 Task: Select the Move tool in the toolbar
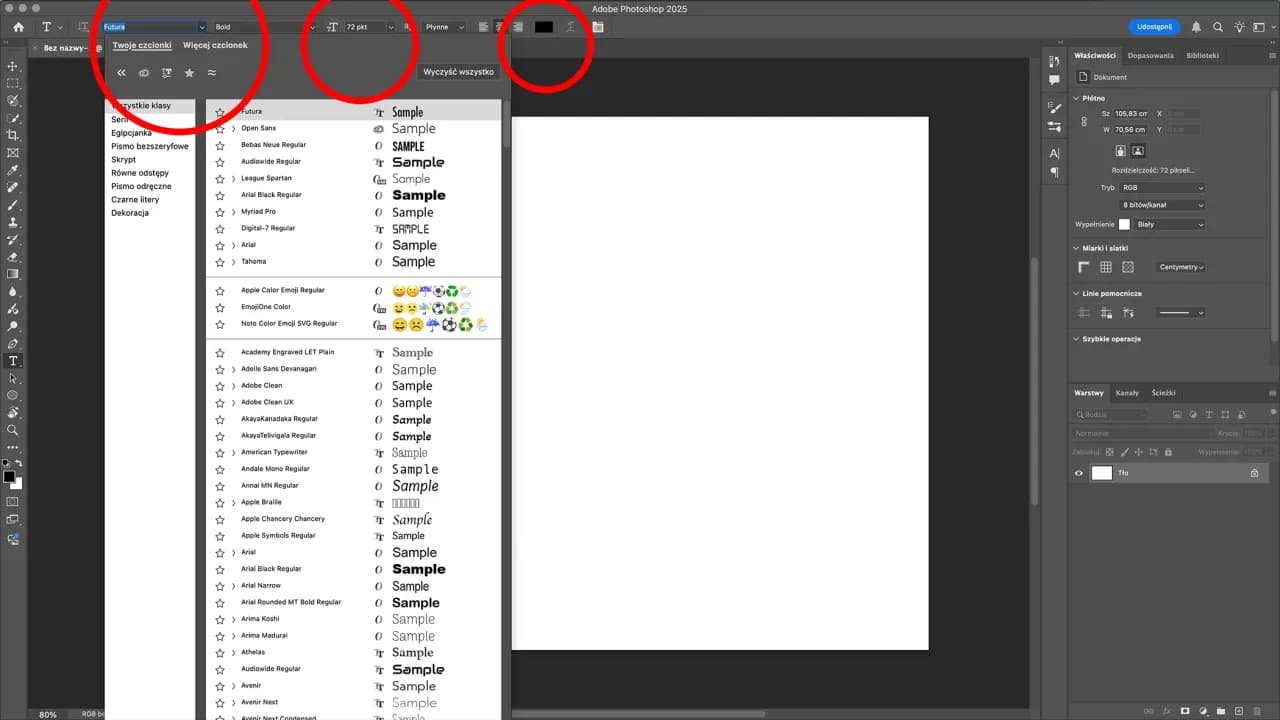(x=13, y=67)
